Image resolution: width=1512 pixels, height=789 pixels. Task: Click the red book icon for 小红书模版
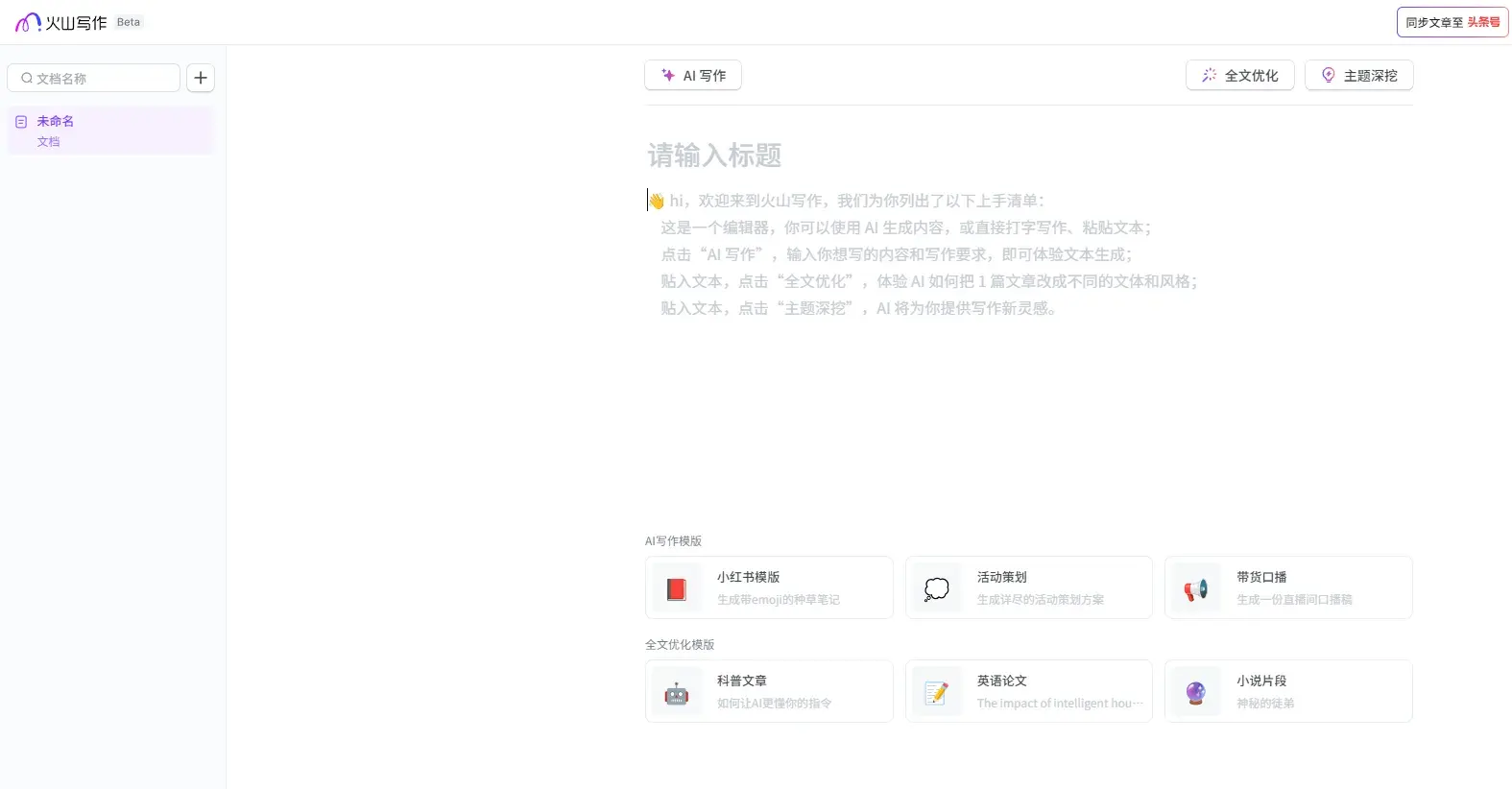[677, 588]
